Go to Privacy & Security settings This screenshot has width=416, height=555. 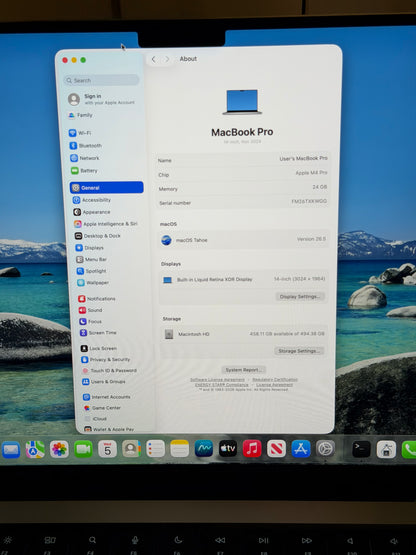click(106, 359)
